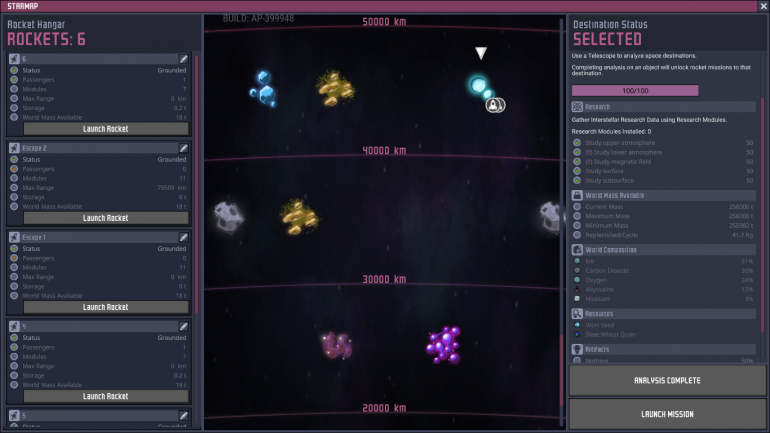Click the rename pencil icon for rocket 6
Image resolution: width=770 pixels, height=433 pixels.
[x=183, y=59]
